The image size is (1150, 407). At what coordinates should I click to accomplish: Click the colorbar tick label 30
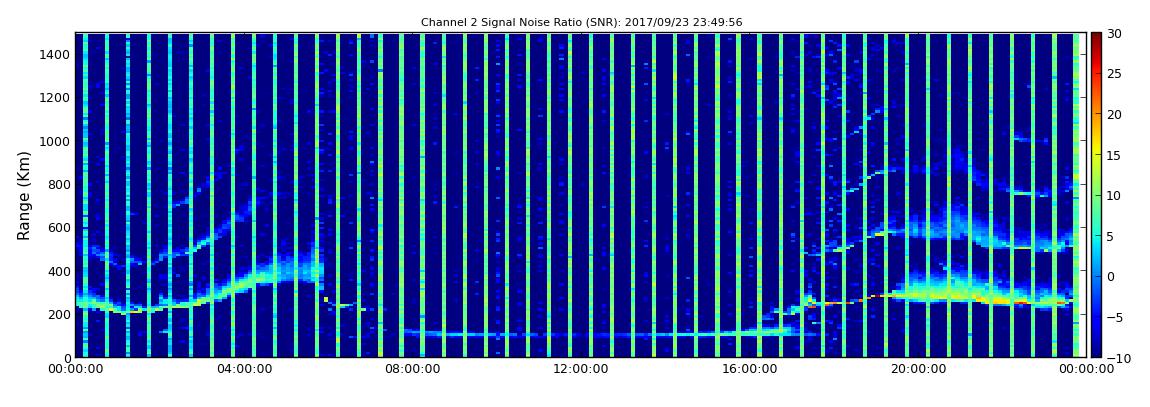point(1114,34)
